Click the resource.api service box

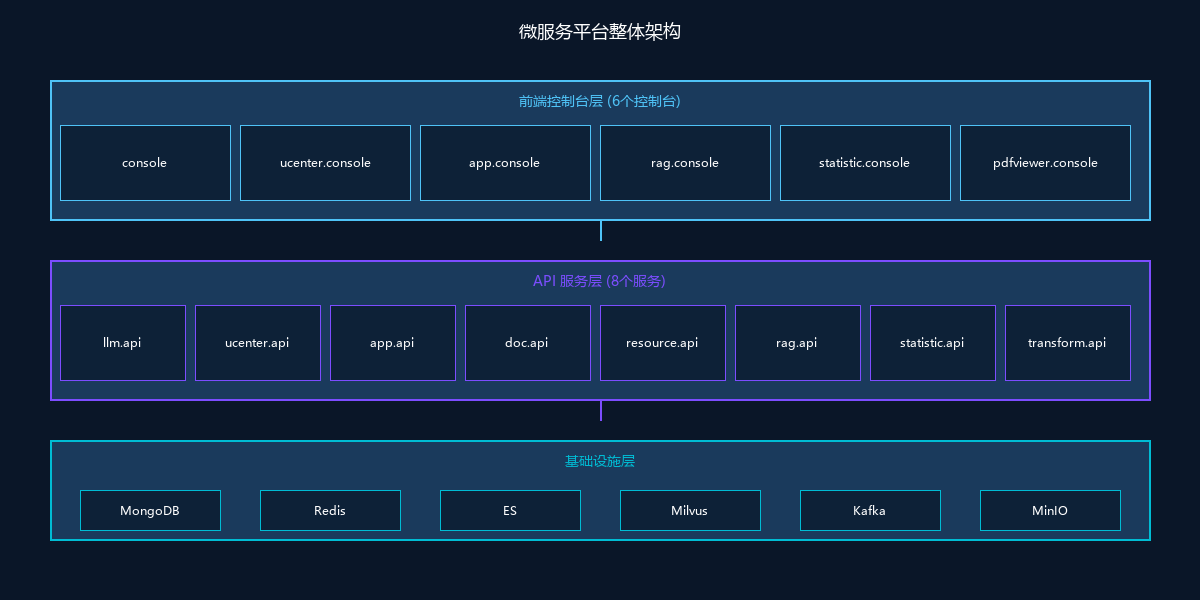[663, 343]
